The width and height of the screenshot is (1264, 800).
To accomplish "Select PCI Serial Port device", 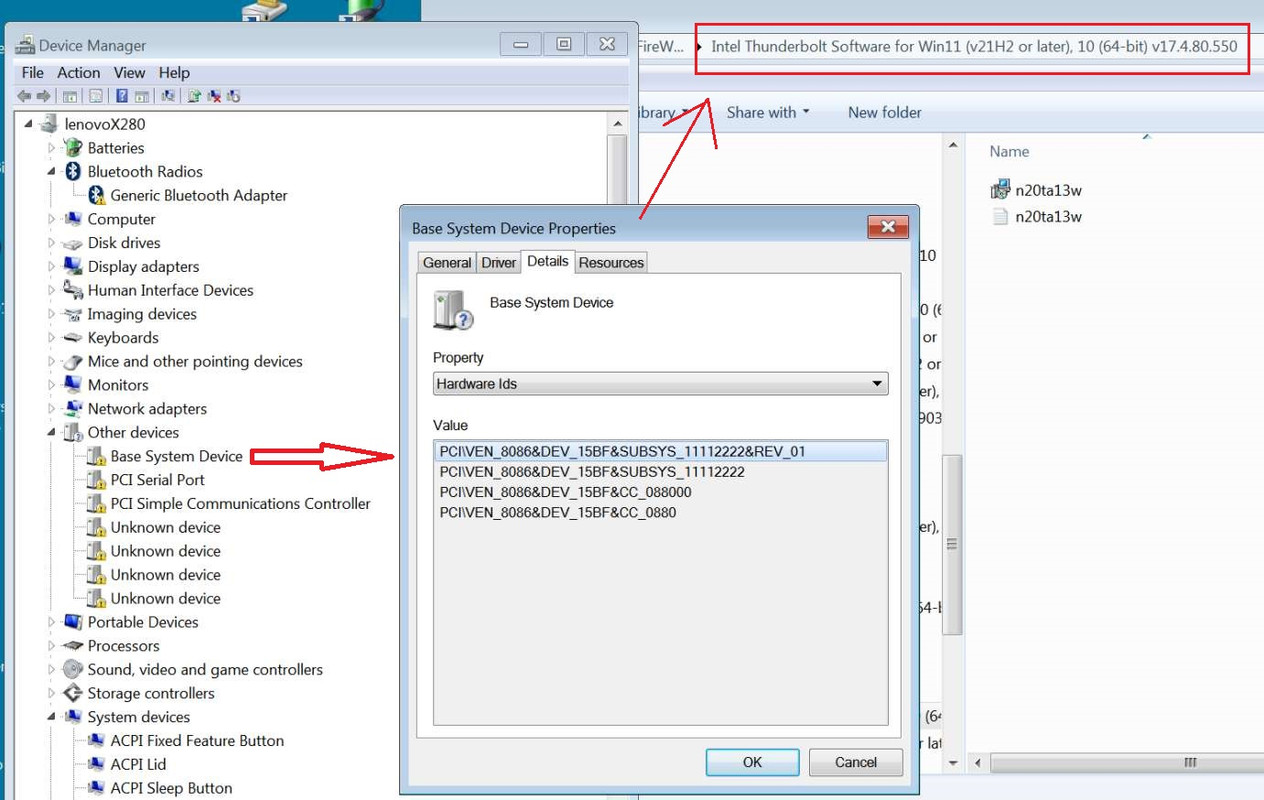I will (x=157, y=480).
